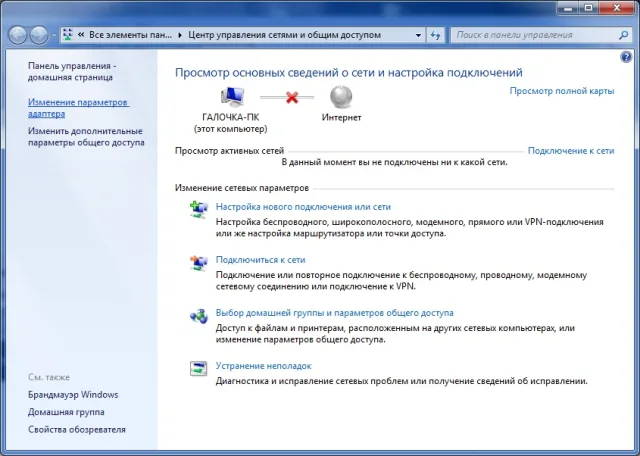
Task: Expand the breadcrumb chevrons before Все элементы
Action: [x=81, y=35]
